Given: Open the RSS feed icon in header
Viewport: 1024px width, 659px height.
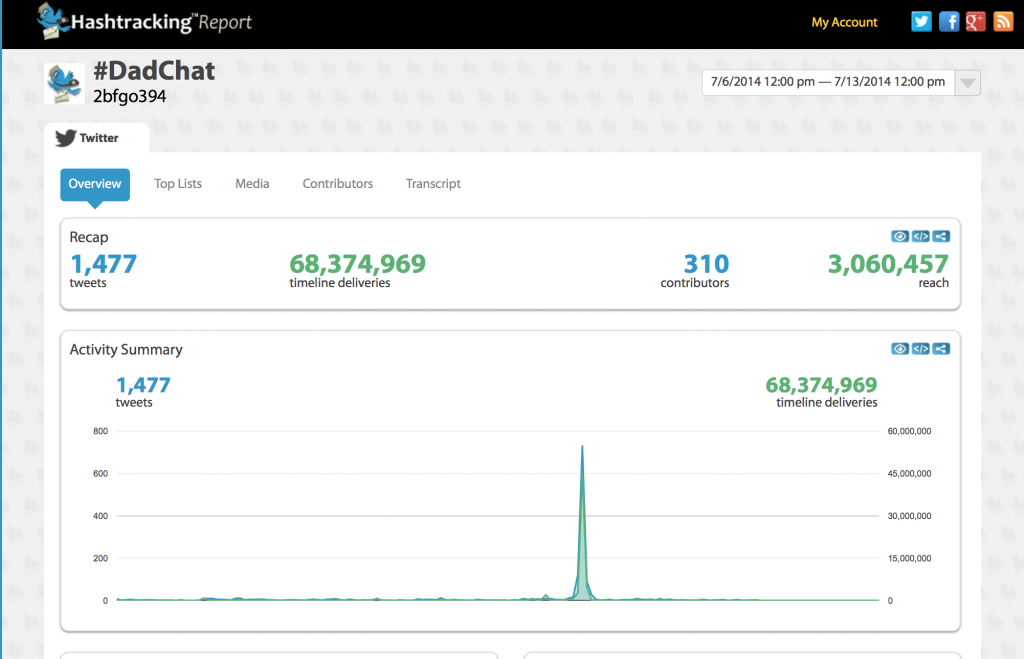Looking at the screenshot, I should 1003,22.
